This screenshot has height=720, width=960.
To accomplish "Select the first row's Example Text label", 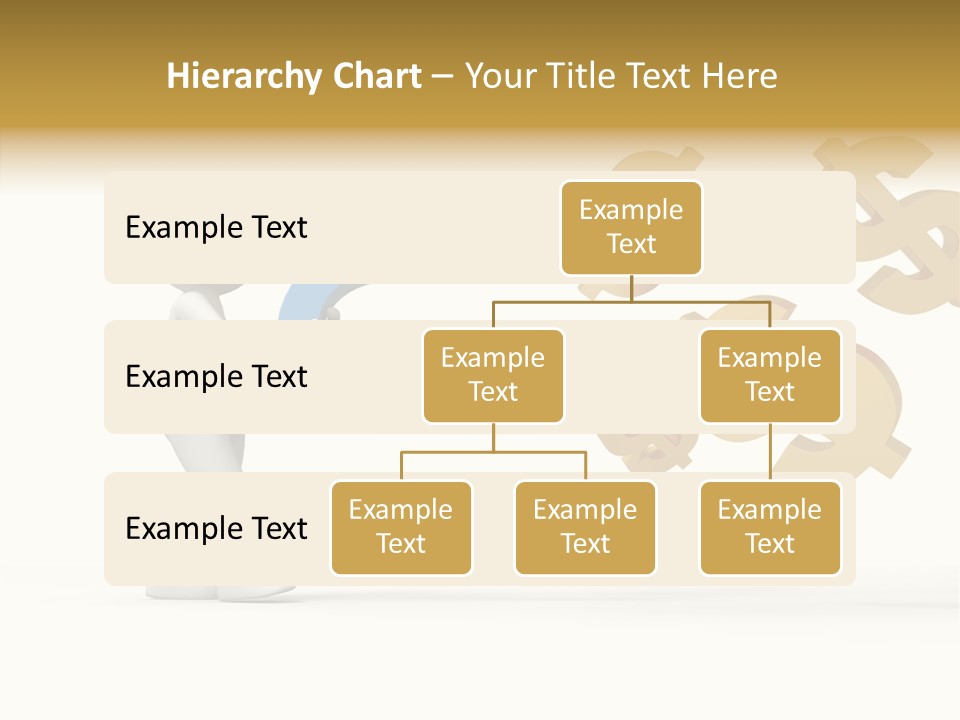I will click(x=216, y=228).
